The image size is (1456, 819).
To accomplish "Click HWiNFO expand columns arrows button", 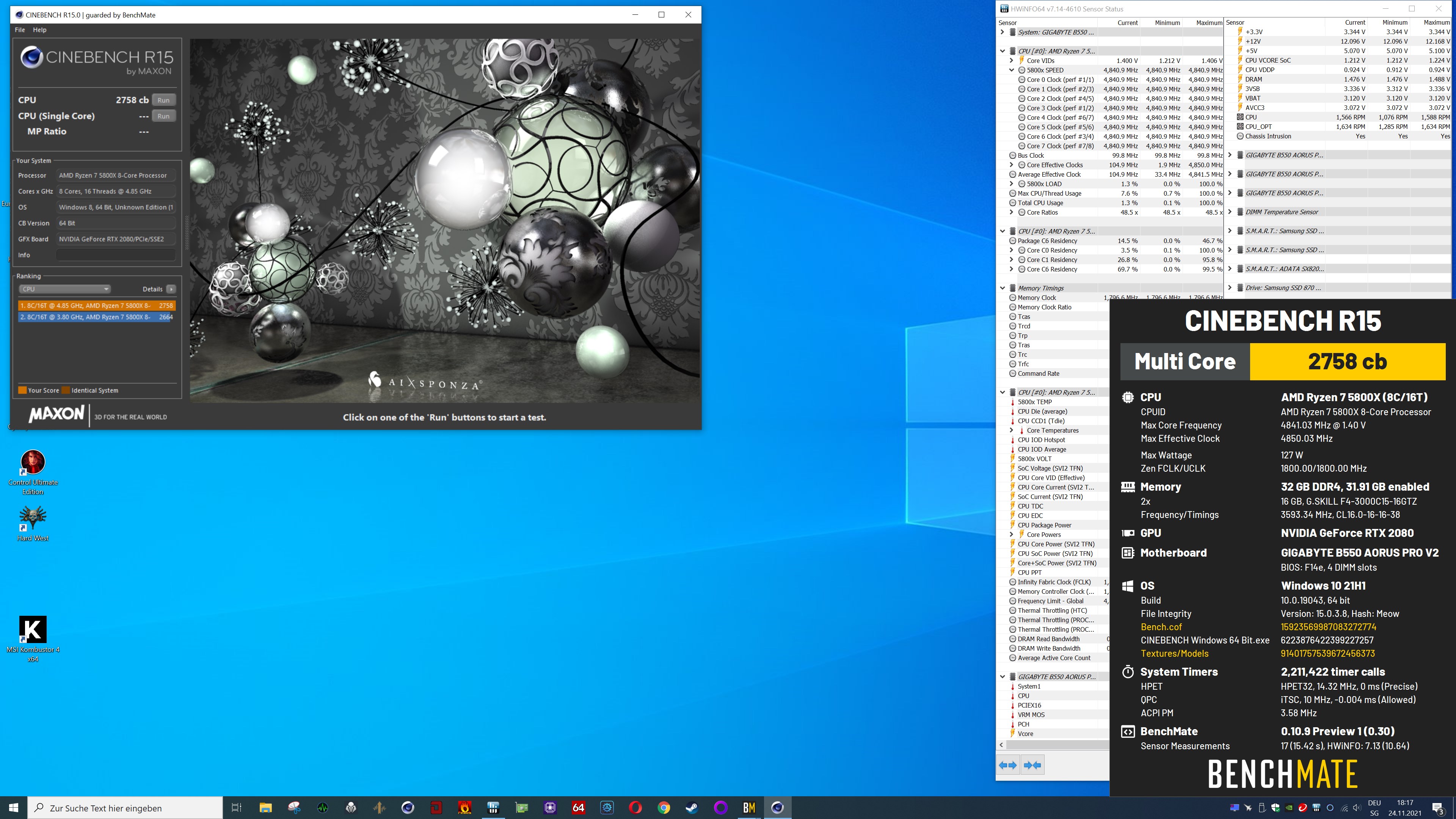I will click(x=1008, y=765).
